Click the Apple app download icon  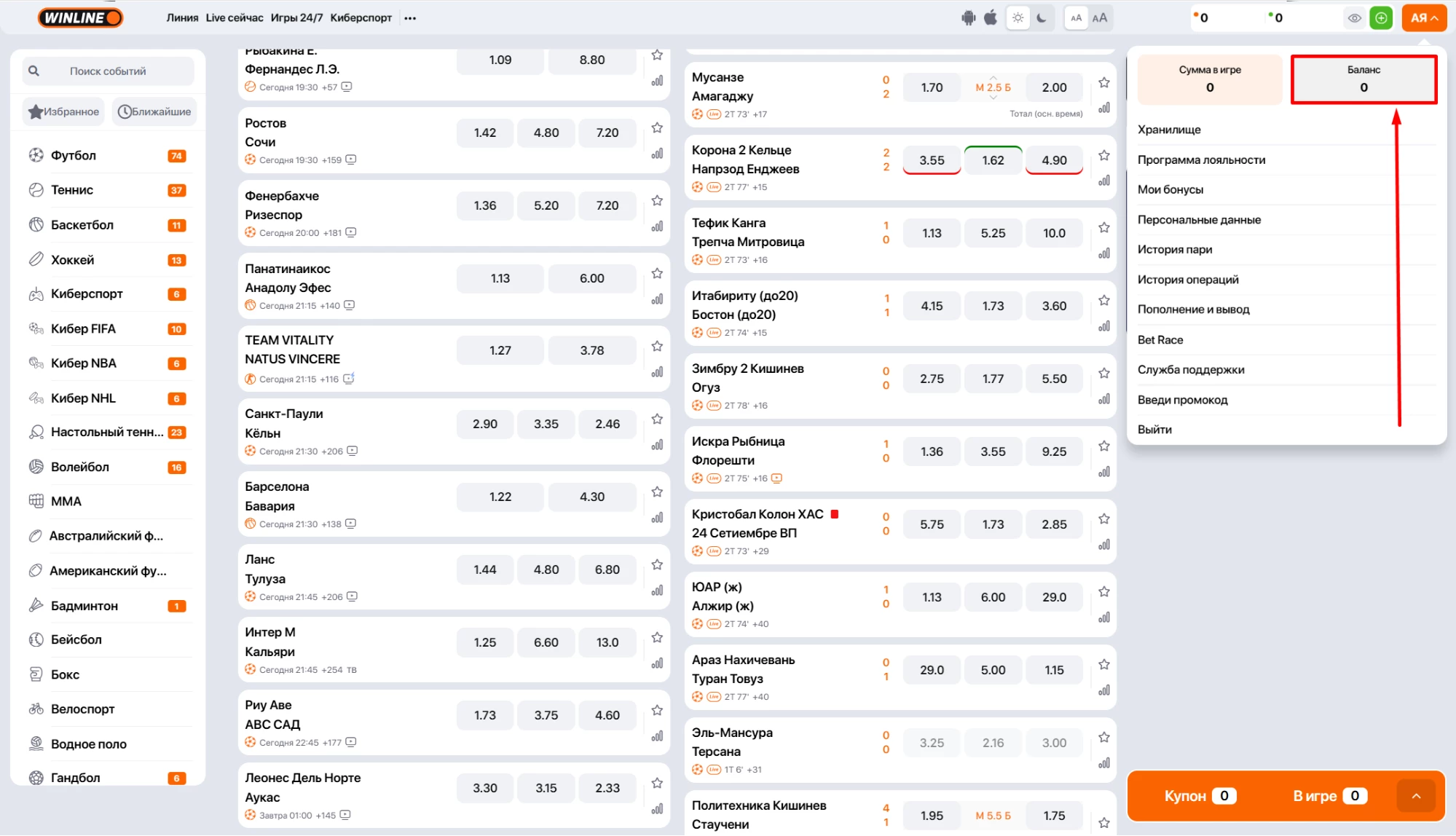[x=991, y=18]
